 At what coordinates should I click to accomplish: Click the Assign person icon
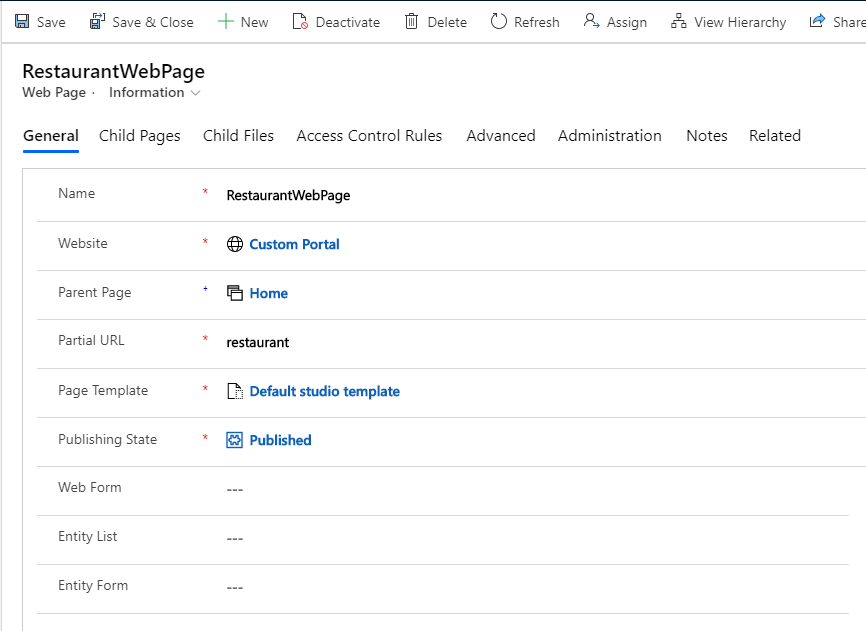[x=591, y=21]
